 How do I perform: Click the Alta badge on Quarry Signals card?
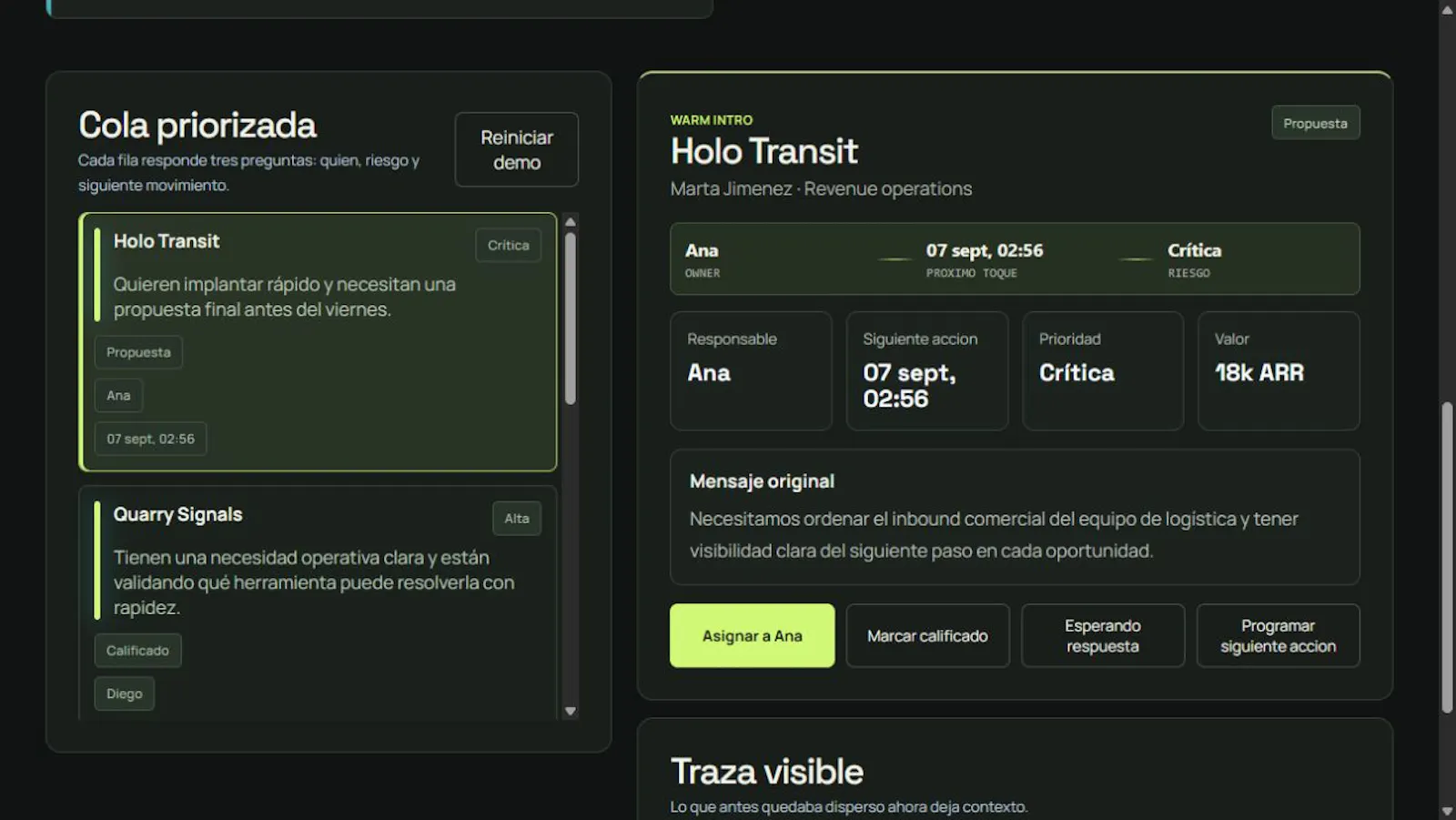[517, 518]
